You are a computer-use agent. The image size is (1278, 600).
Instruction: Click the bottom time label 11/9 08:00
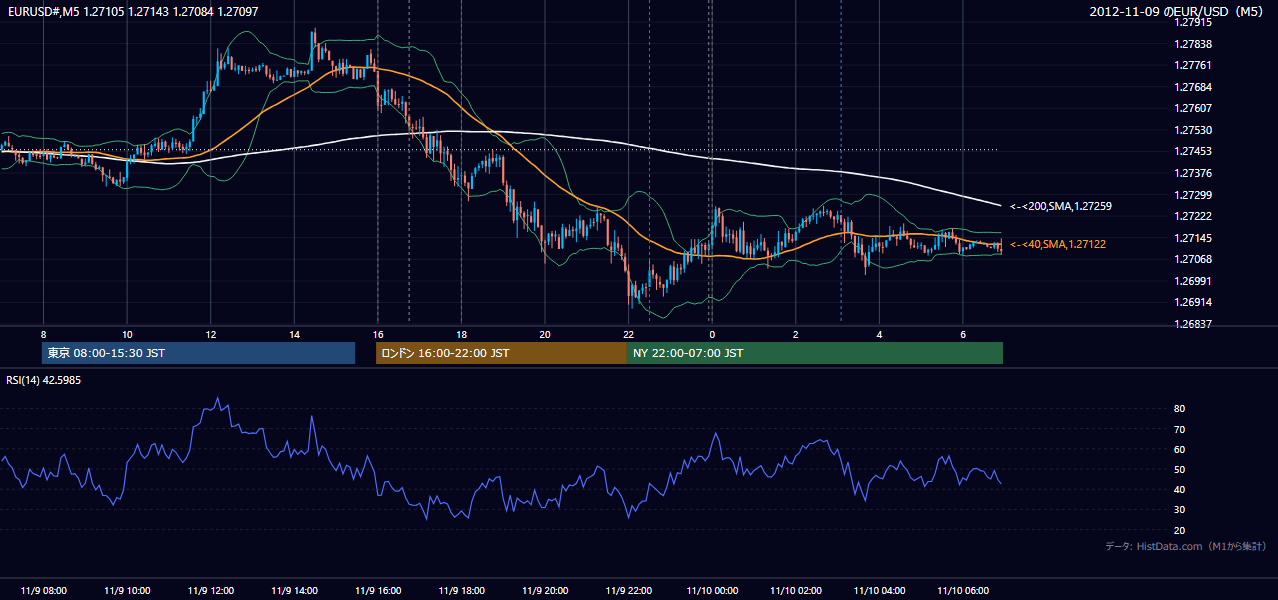43,591
